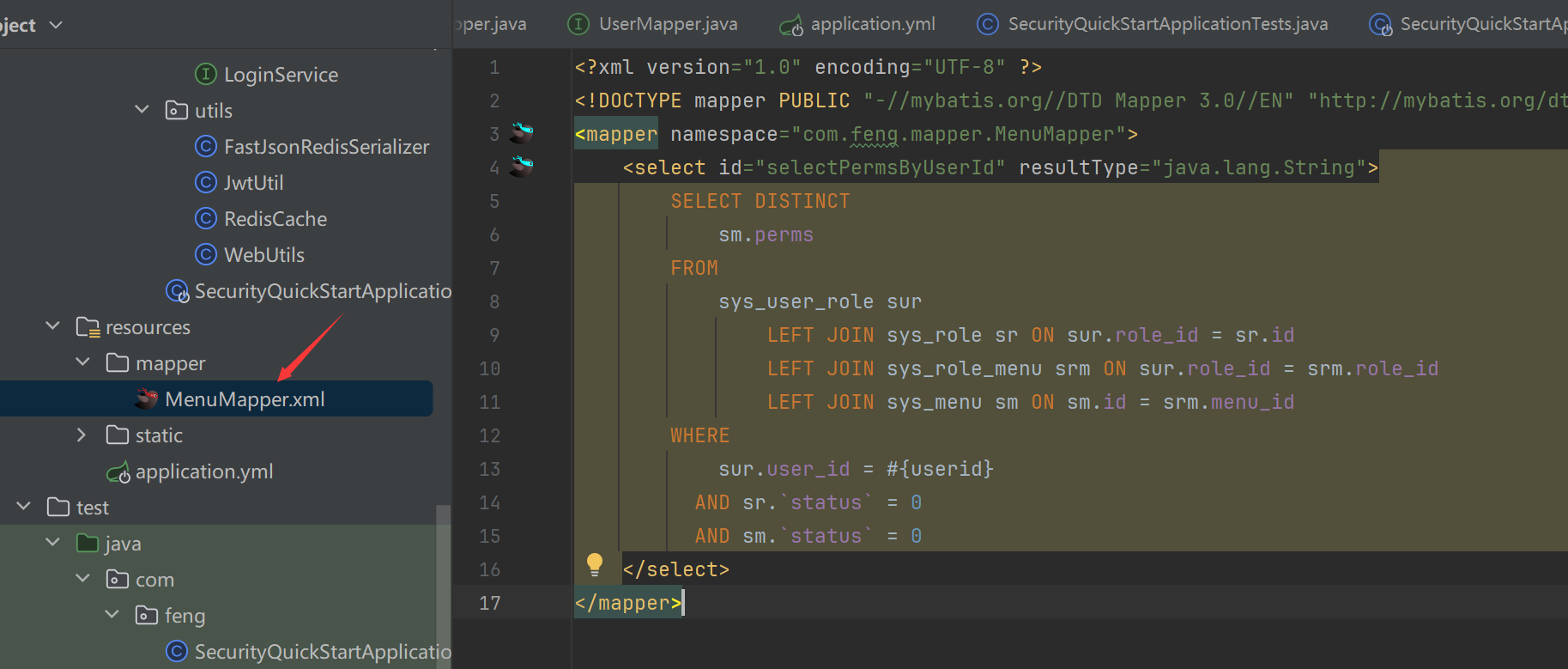Viewport: 1568px width, 669px height.
Task: Click the mybatis.org DTD URL on line 2
Action: click(x=1438, y=100)
